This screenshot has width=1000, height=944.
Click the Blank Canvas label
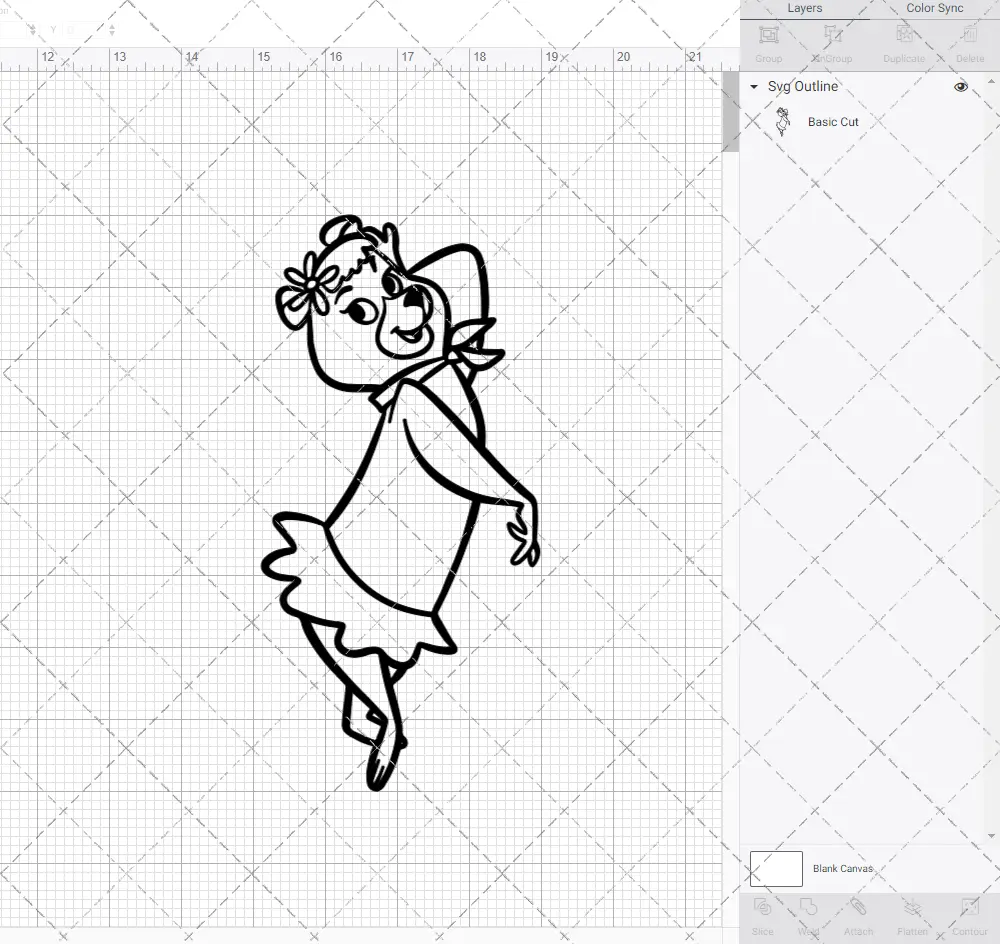(x=843, y=868)
